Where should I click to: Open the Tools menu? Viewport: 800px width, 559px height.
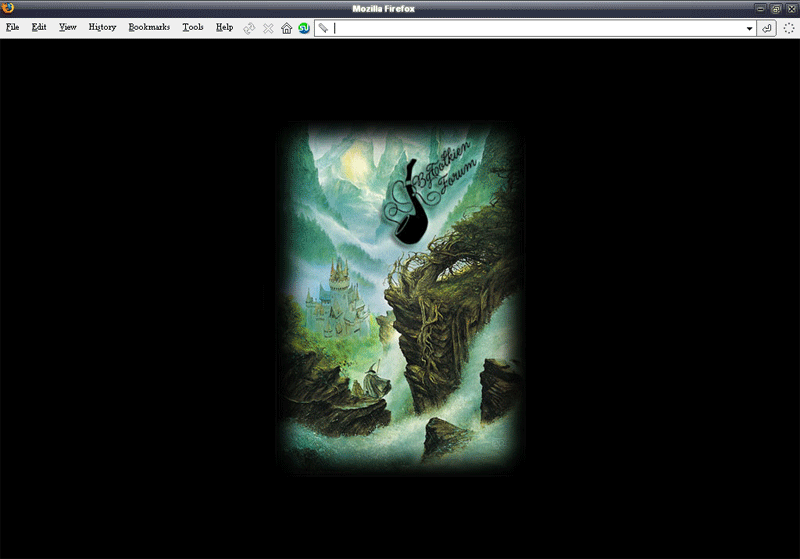[x=193, y=27]
